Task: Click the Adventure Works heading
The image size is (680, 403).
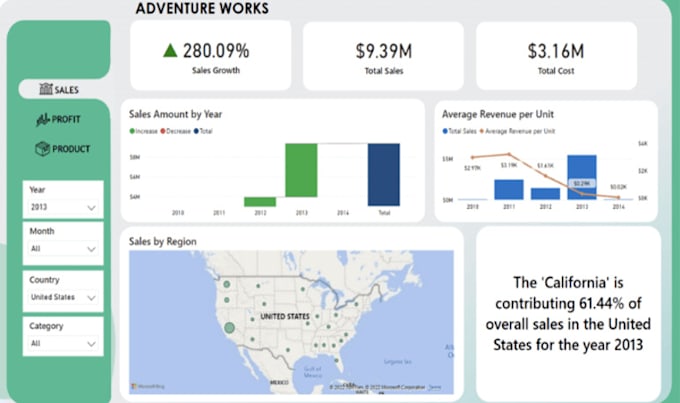Action: tap(202, 8)
